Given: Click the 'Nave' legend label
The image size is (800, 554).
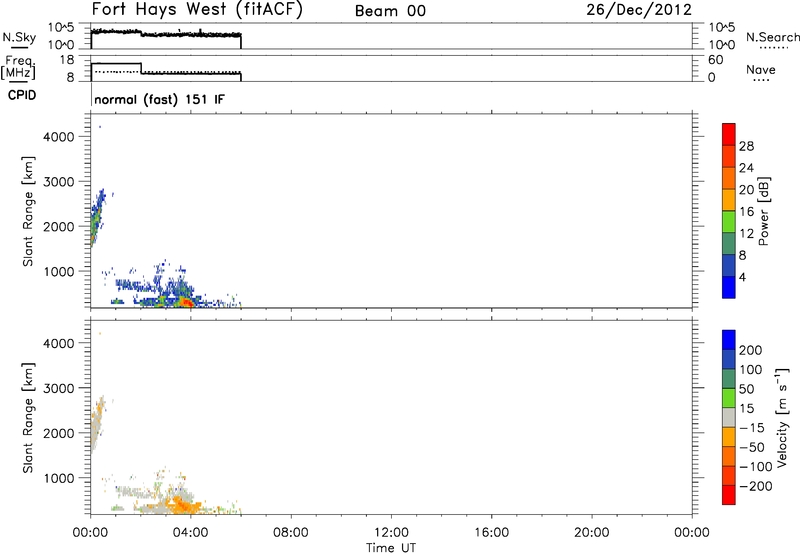Looking at the screenshot, I should (761, 70).
